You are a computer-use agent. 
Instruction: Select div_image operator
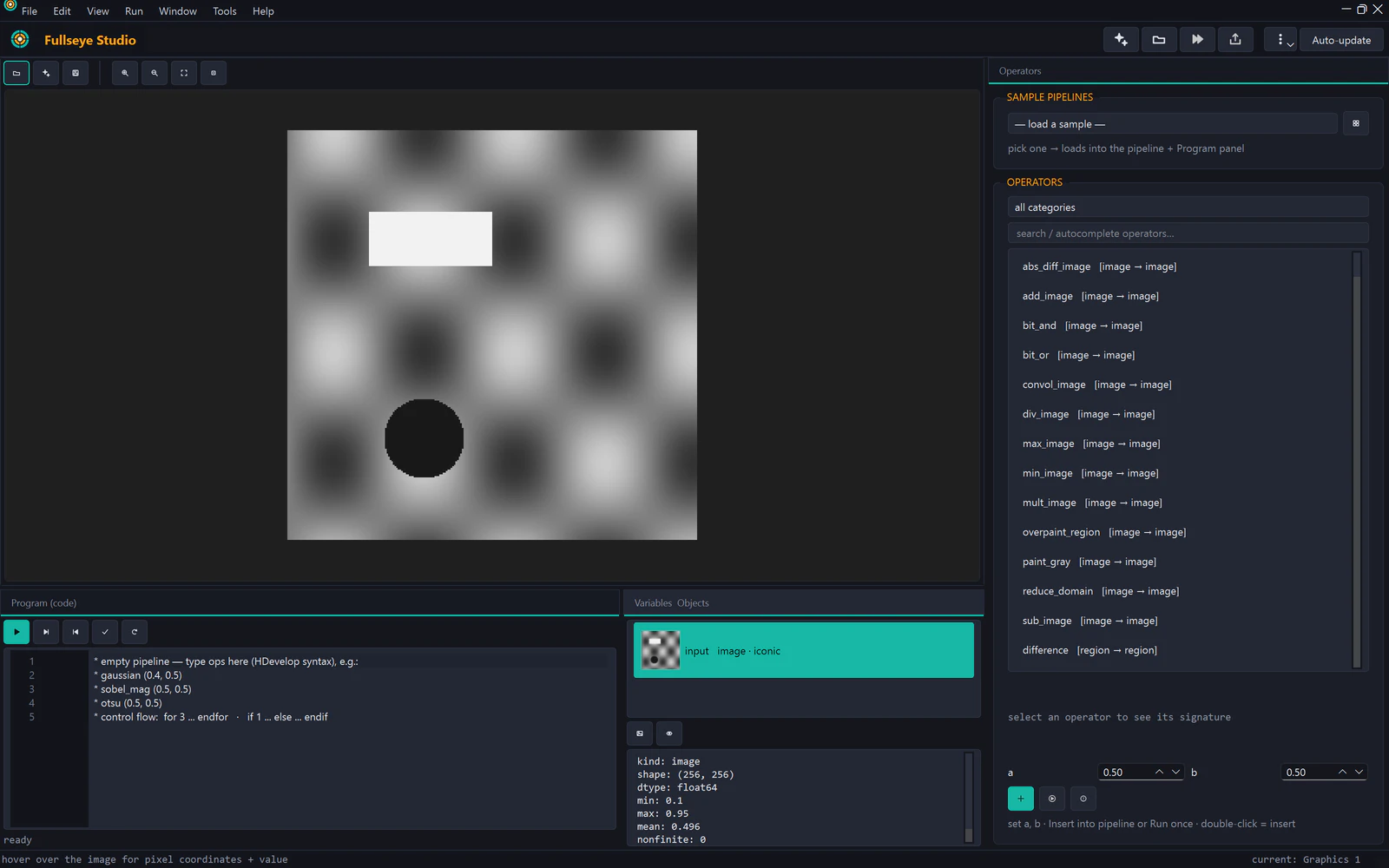[x=1181, y=414]
